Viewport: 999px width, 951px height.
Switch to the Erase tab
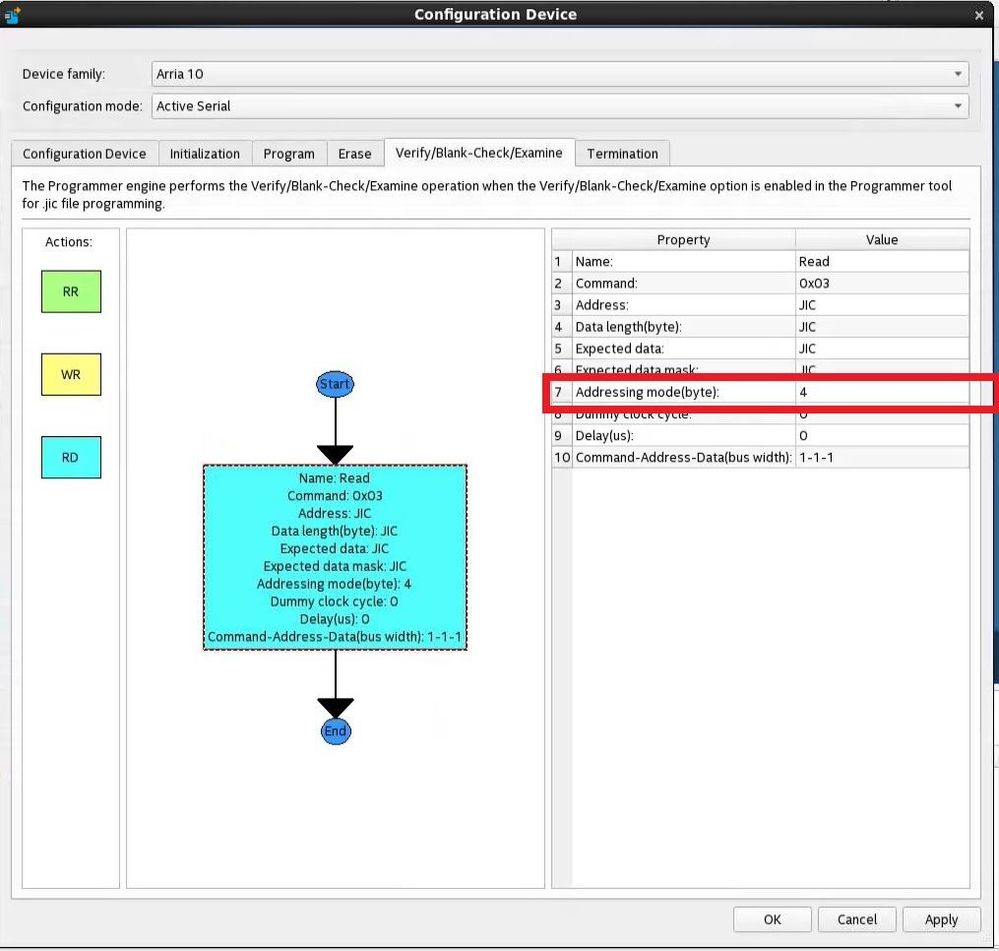tap(355, 154)
